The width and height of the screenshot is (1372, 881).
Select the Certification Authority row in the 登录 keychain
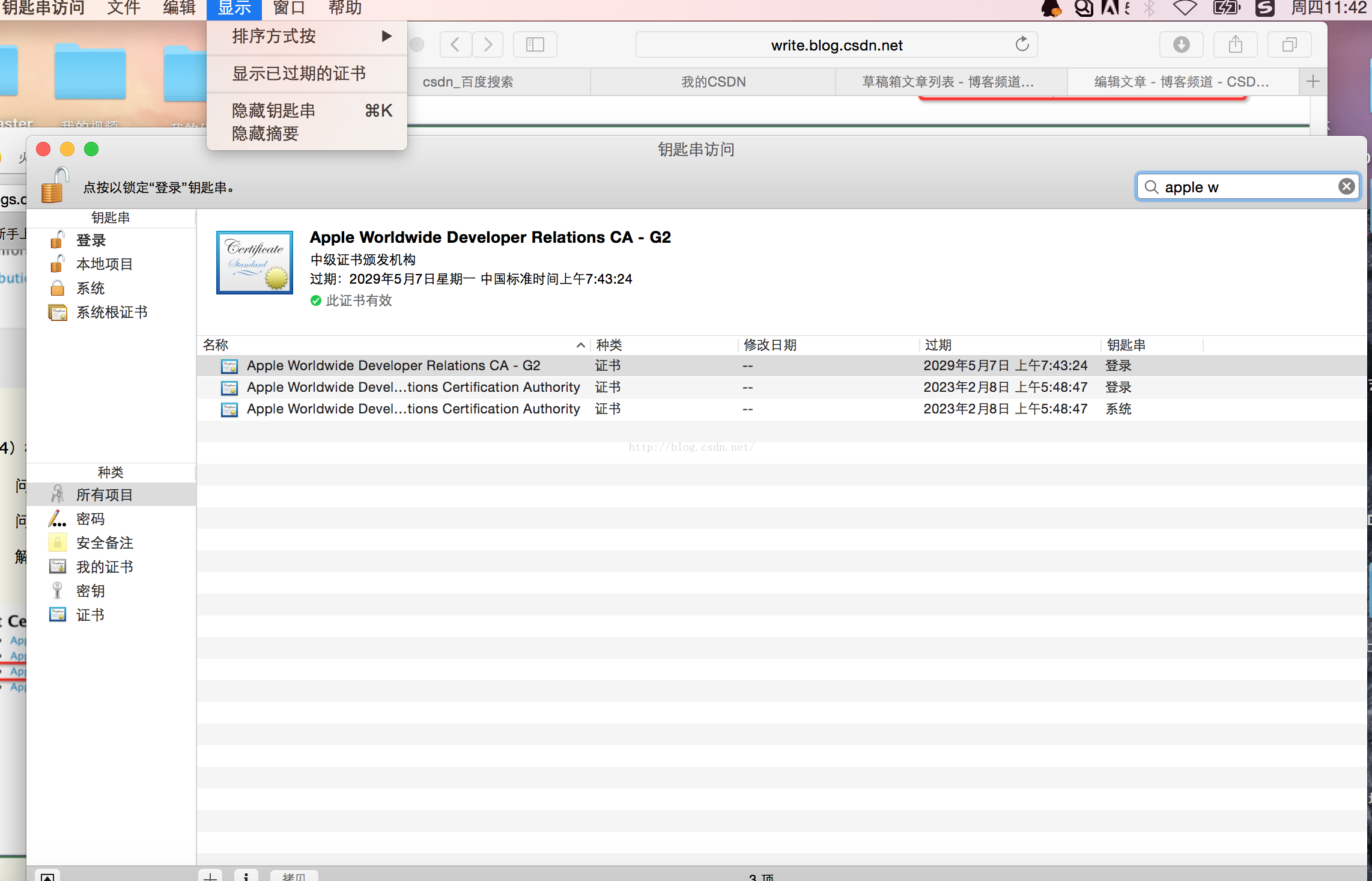coord(781,388)
